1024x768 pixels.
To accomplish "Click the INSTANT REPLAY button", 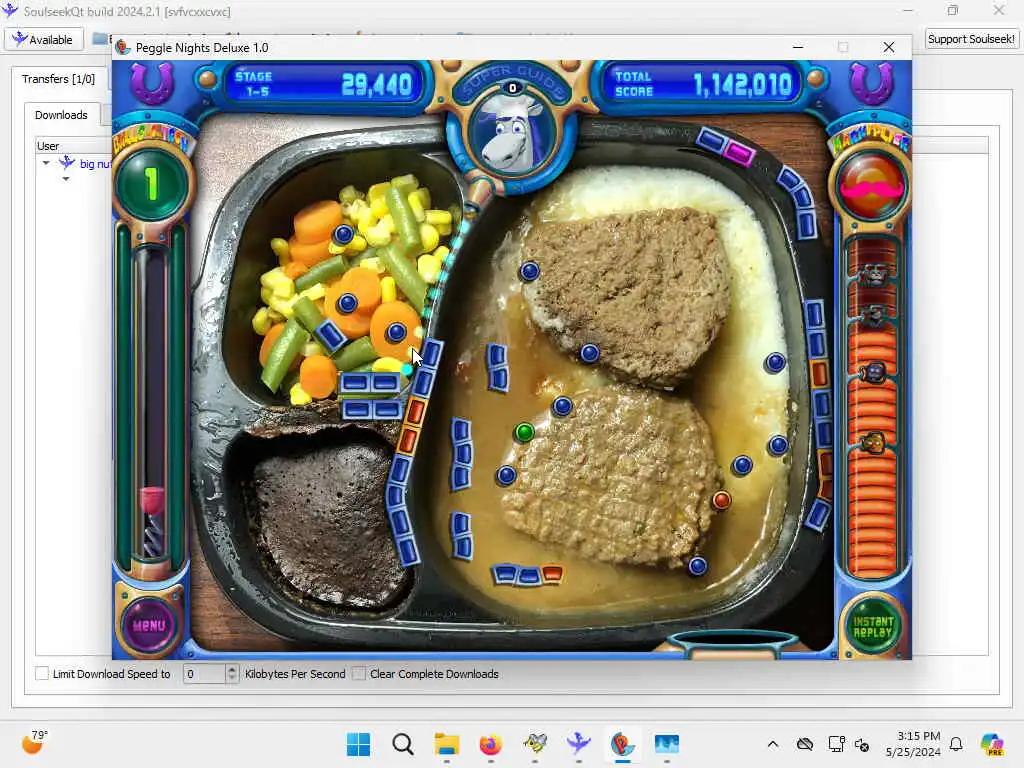I will tap(872, 626).
